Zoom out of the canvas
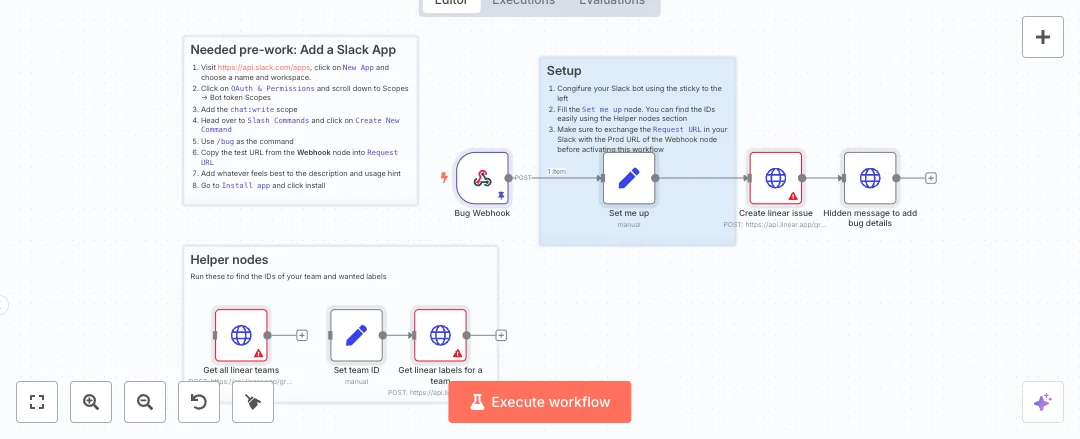This screenshot has height=439, width=1080. 144,402
